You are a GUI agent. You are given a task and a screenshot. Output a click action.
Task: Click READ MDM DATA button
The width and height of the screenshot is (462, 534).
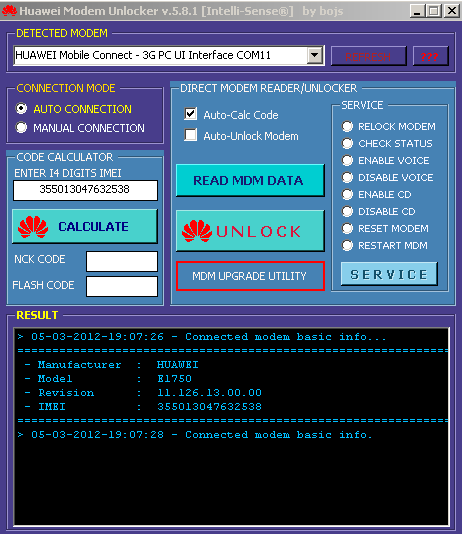coord(250,180)
